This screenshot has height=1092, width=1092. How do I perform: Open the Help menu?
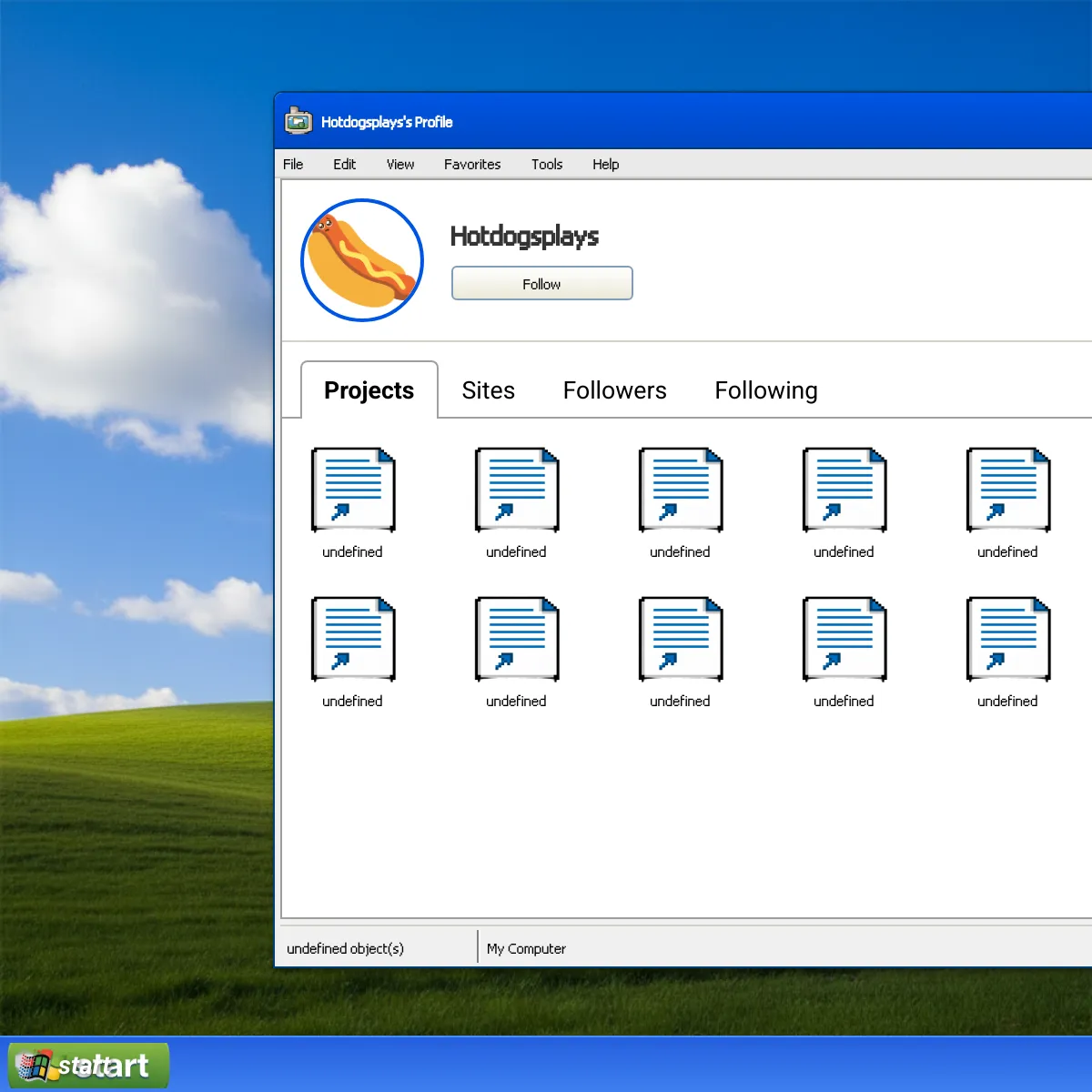coord(605,165)
